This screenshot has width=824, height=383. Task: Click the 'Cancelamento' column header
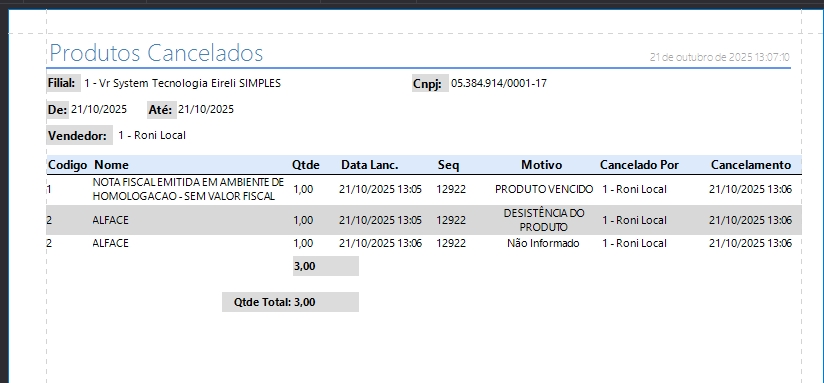pyautogui.click(x=751, y=165)
